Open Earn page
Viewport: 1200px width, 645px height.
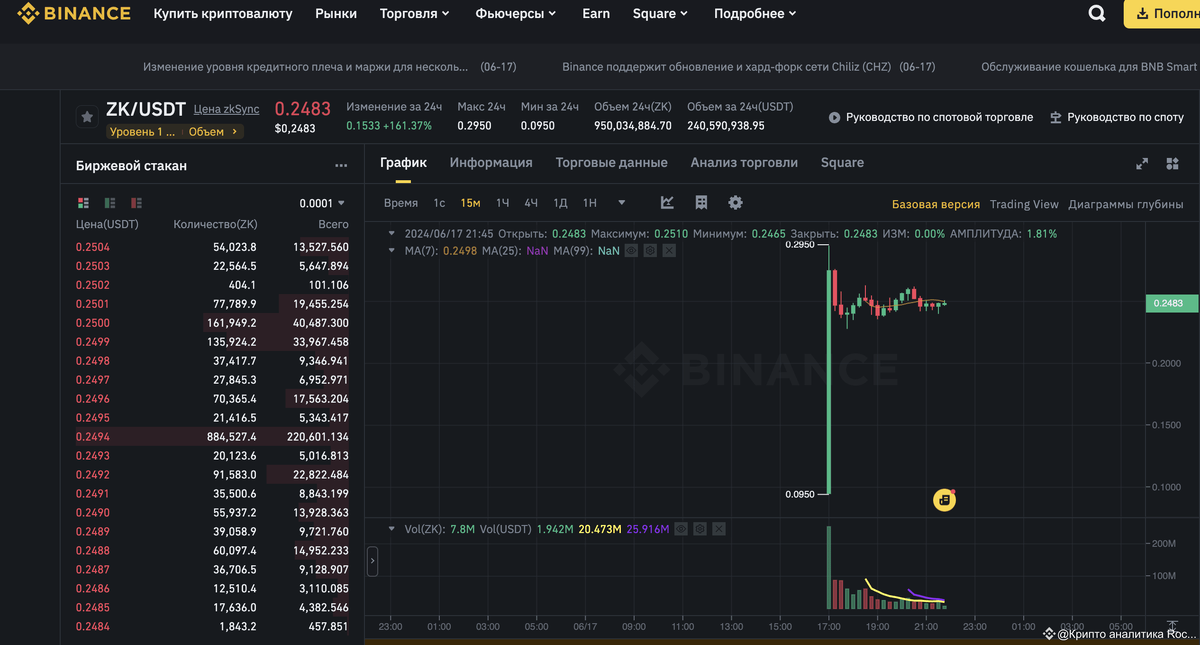pos(596,14)
